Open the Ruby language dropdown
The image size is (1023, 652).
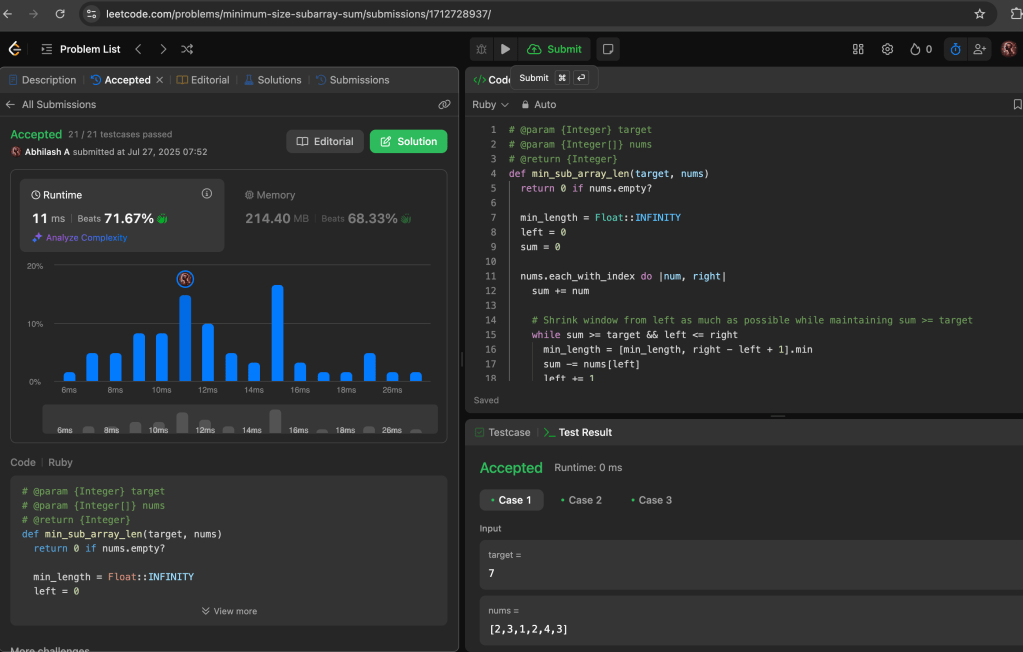(490, 104)
